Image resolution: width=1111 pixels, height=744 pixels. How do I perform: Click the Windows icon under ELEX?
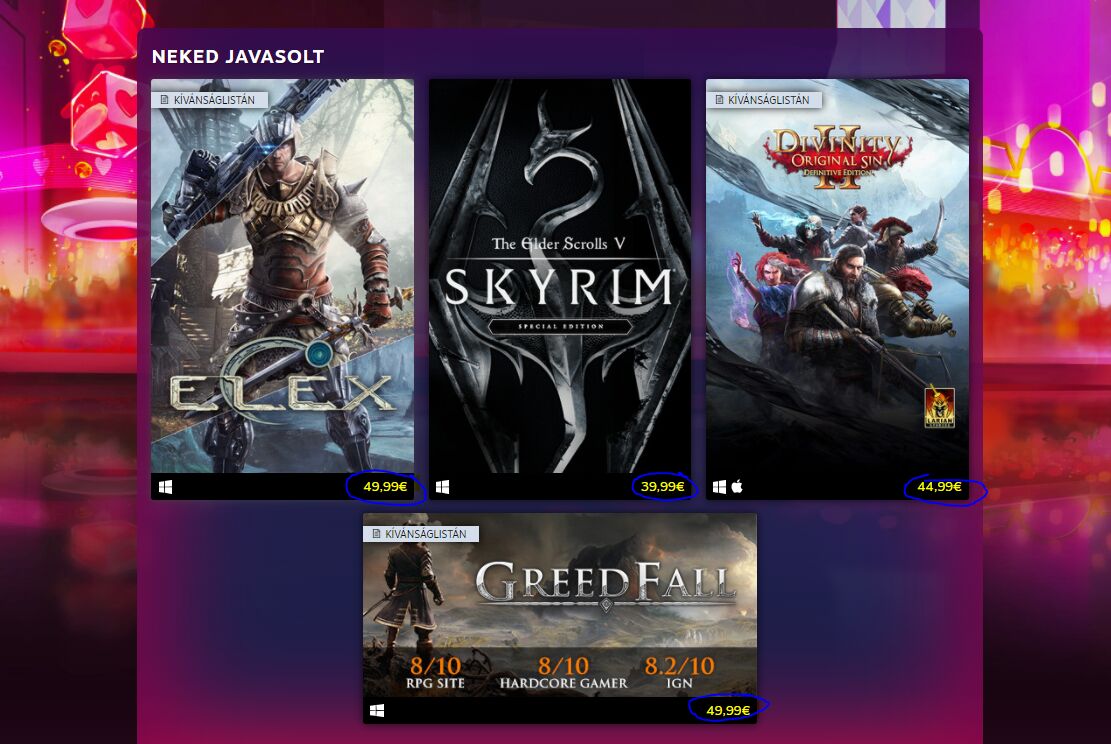click(x=165, y=487)
